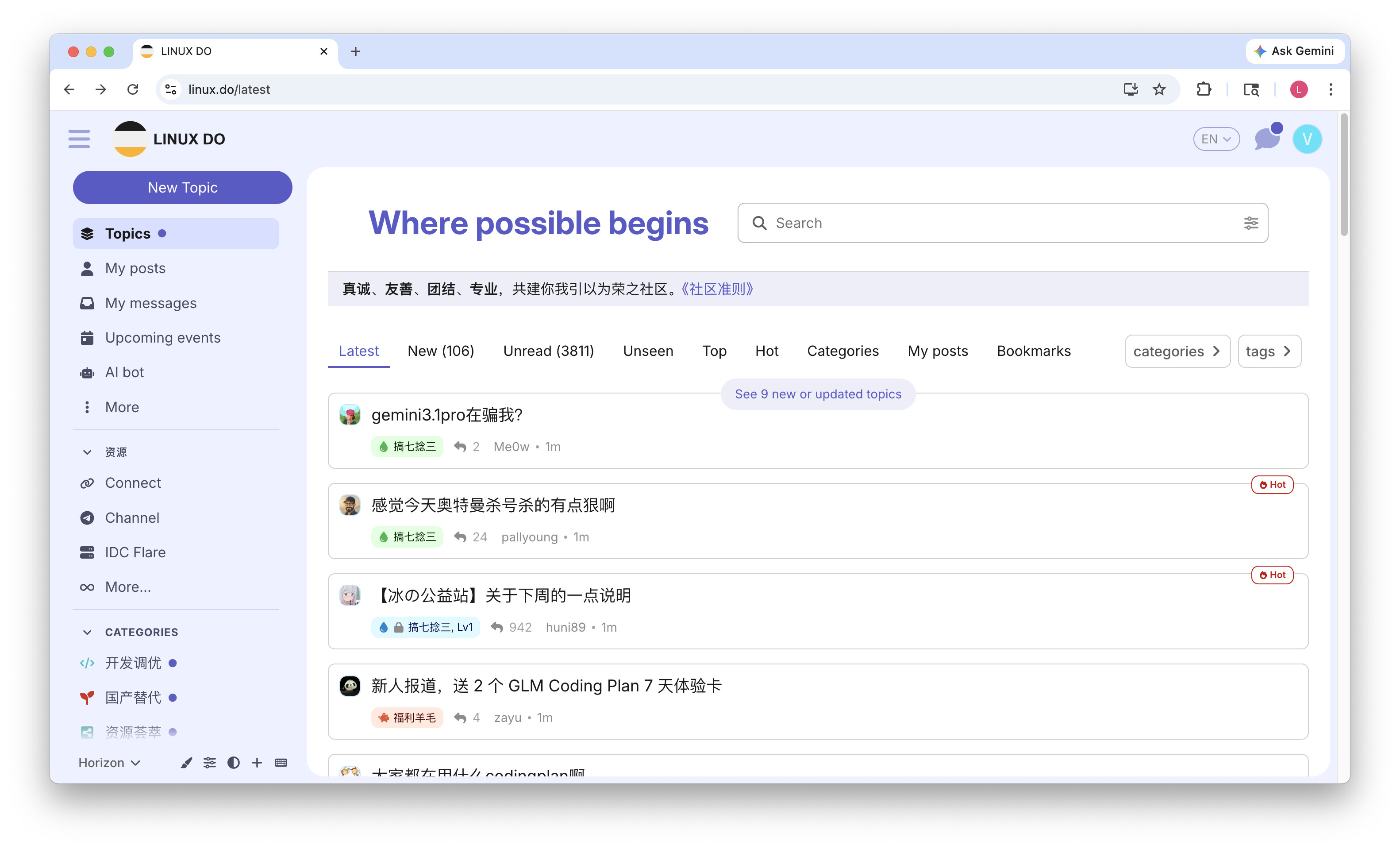Expand the More item under AI bot
The width and height of the screenshot is (1400, 849).
click(176, 407)
